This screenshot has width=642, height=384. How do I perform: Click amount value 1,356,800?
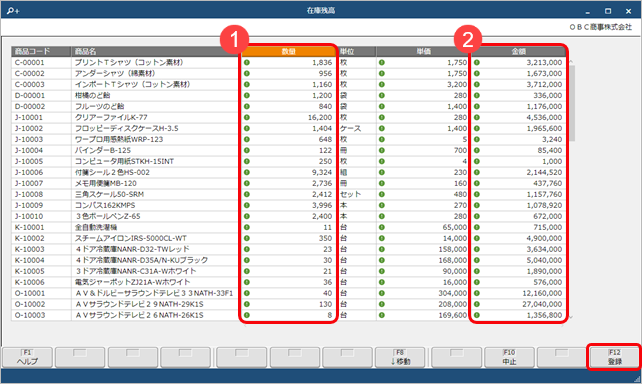(544, 315)
